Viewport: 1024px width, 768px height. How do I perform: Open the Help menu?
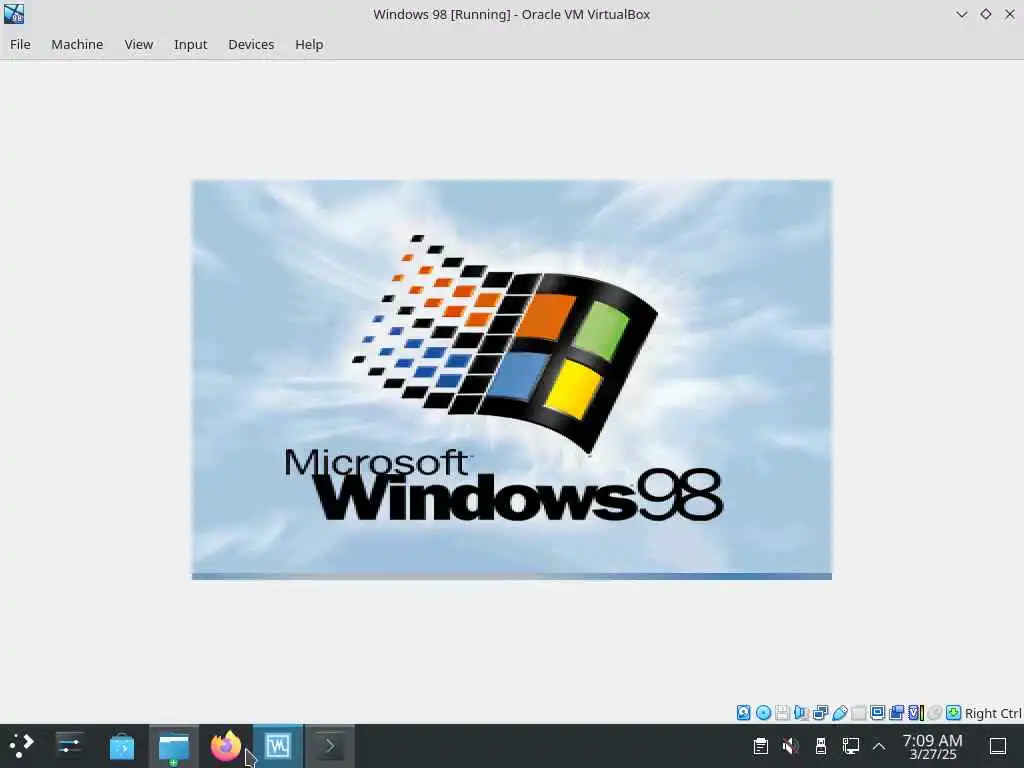click(309, 44)
